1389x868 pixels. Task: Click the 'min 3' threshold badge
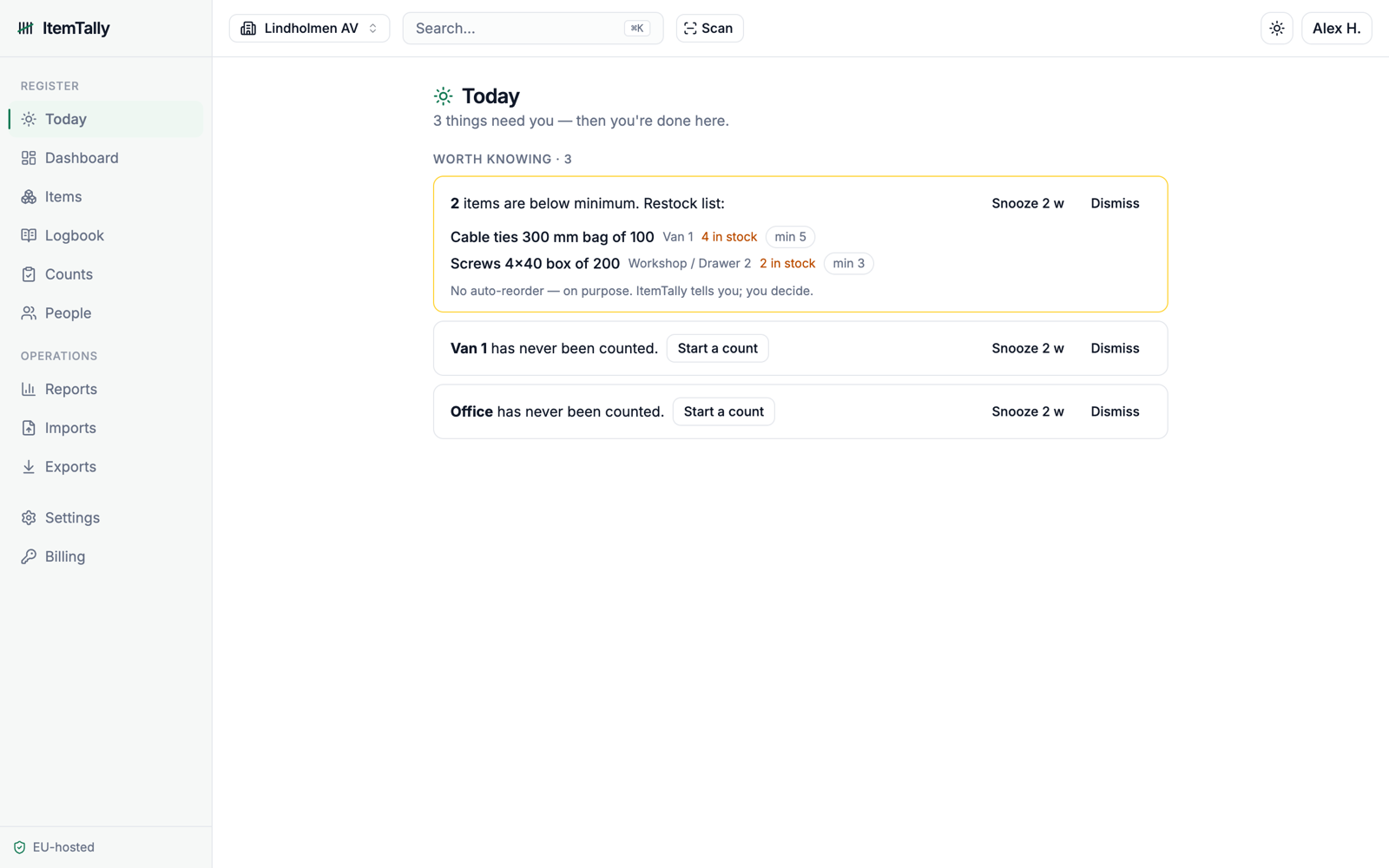click(x=848, y=263)
